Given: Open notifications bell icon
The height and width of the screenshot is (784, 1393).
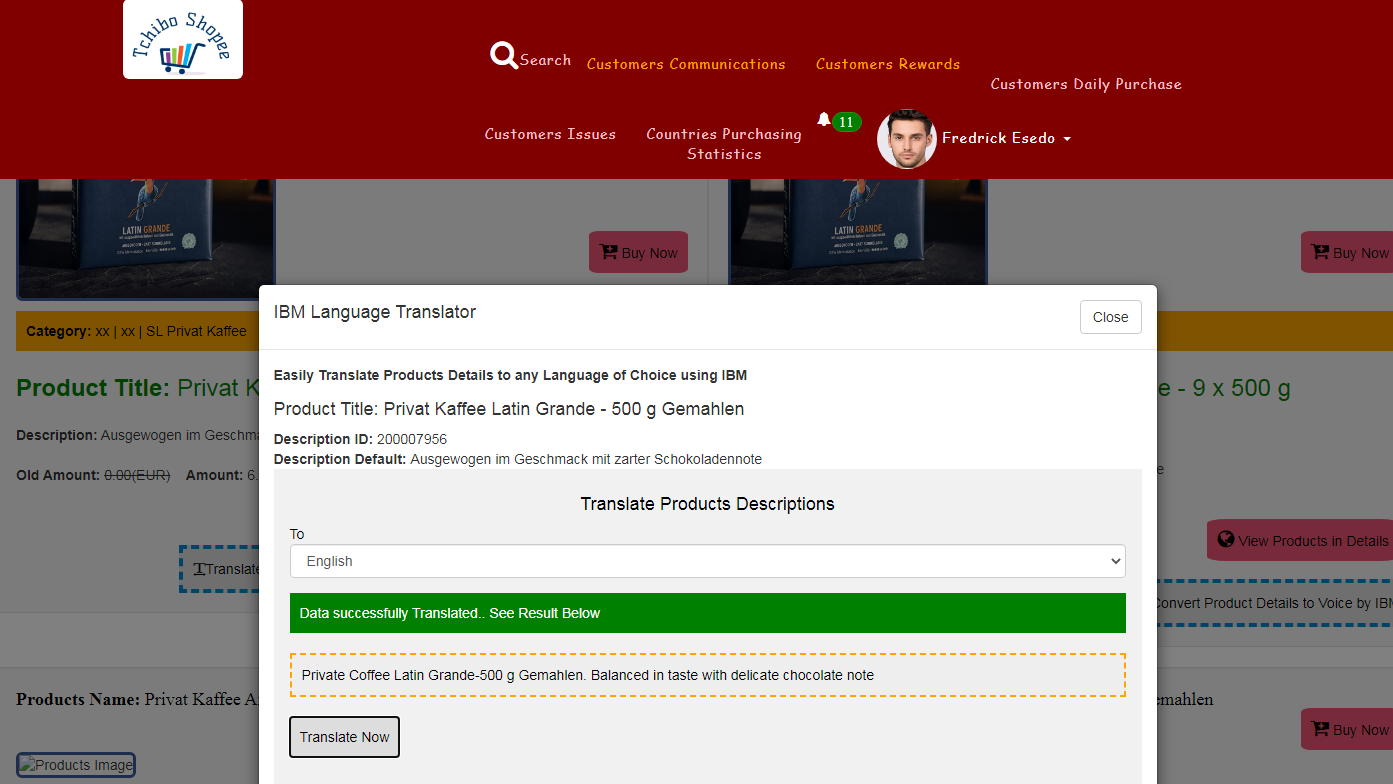Looking at the screenshot, I should 824,119.
